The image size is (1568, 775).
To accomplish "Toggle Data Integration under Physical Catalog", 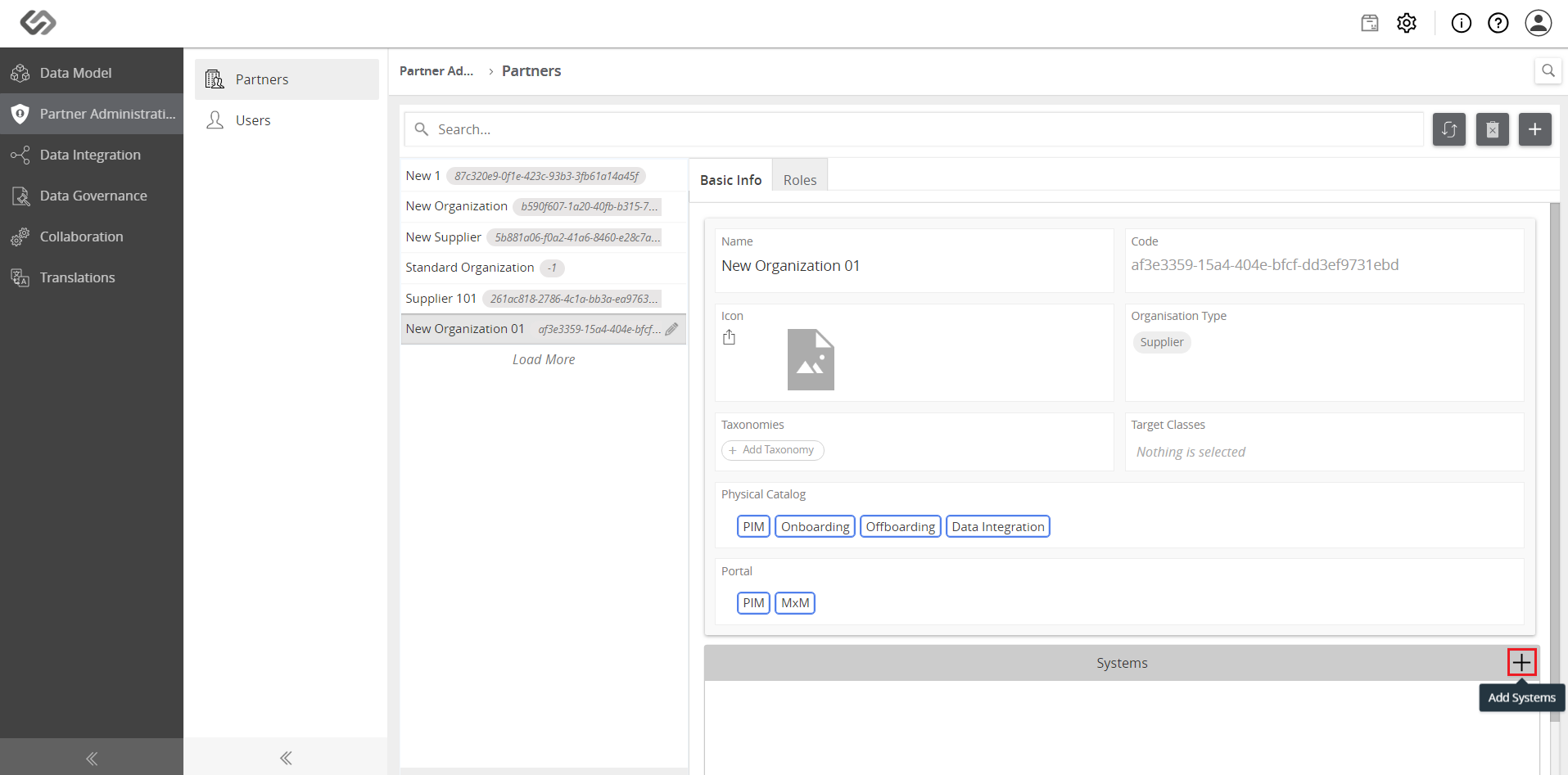I will click(998, 526).
